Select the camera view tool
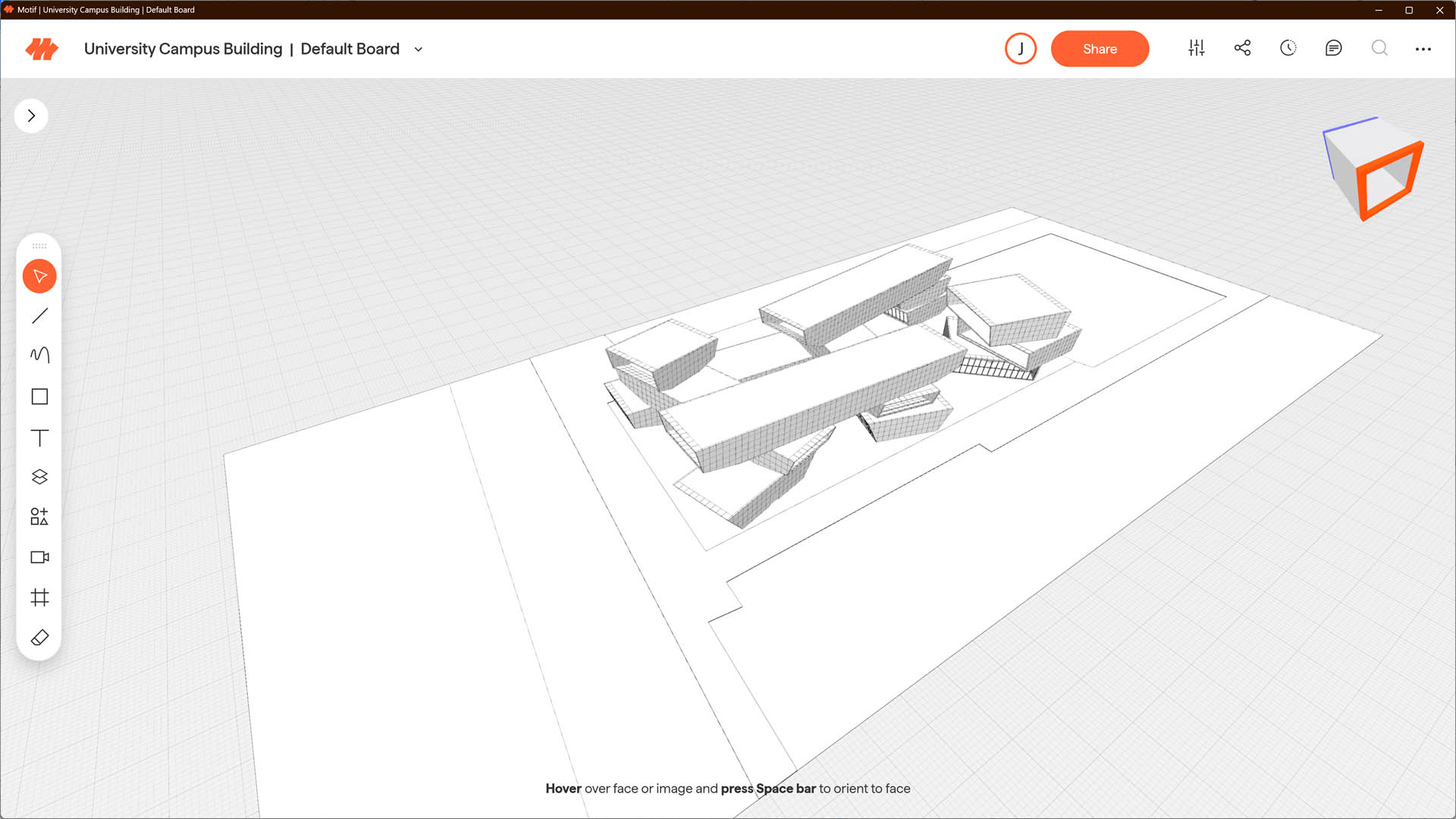Screen dimensions: 1456x819 [x=39, y=557]
